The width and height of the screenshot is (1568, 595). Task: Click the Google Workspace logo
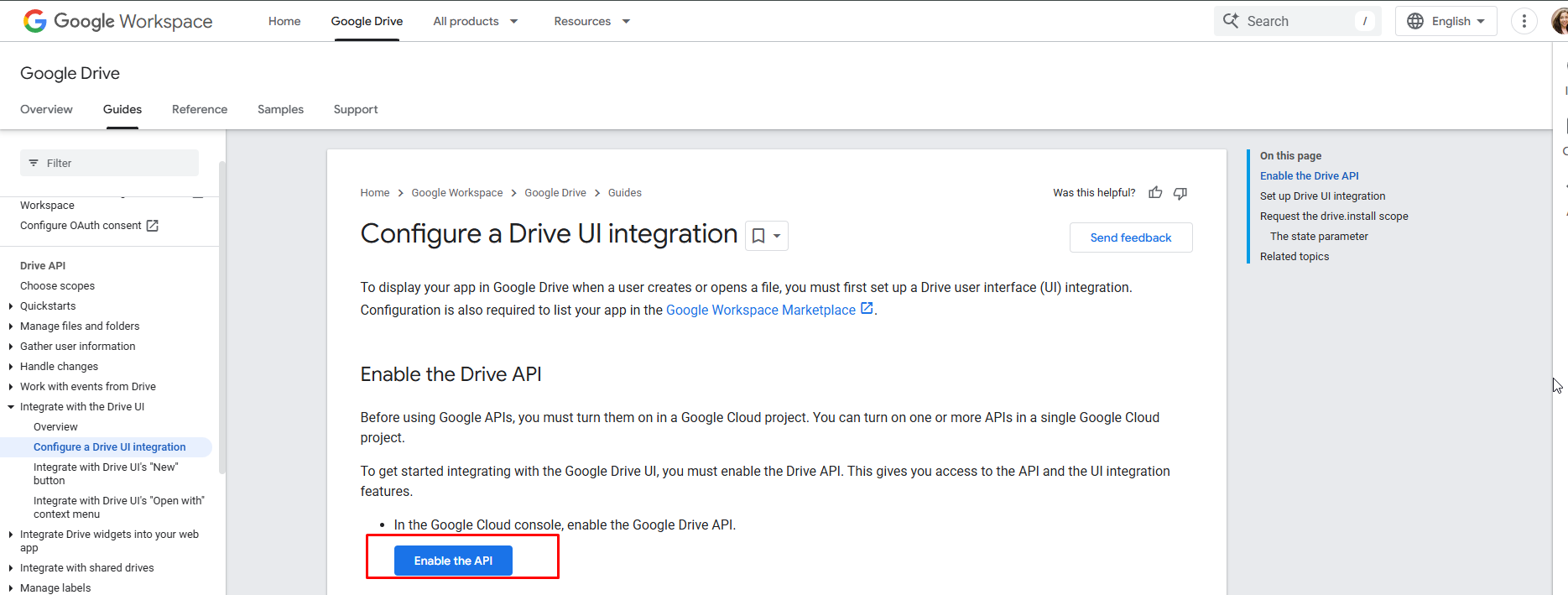click(x=117, y=21)
